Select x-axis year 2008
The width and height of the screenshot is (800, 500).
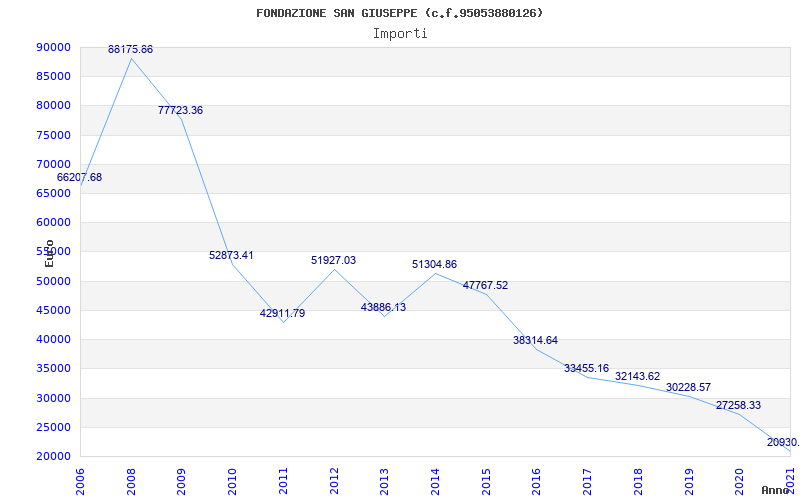click(131, 481)
